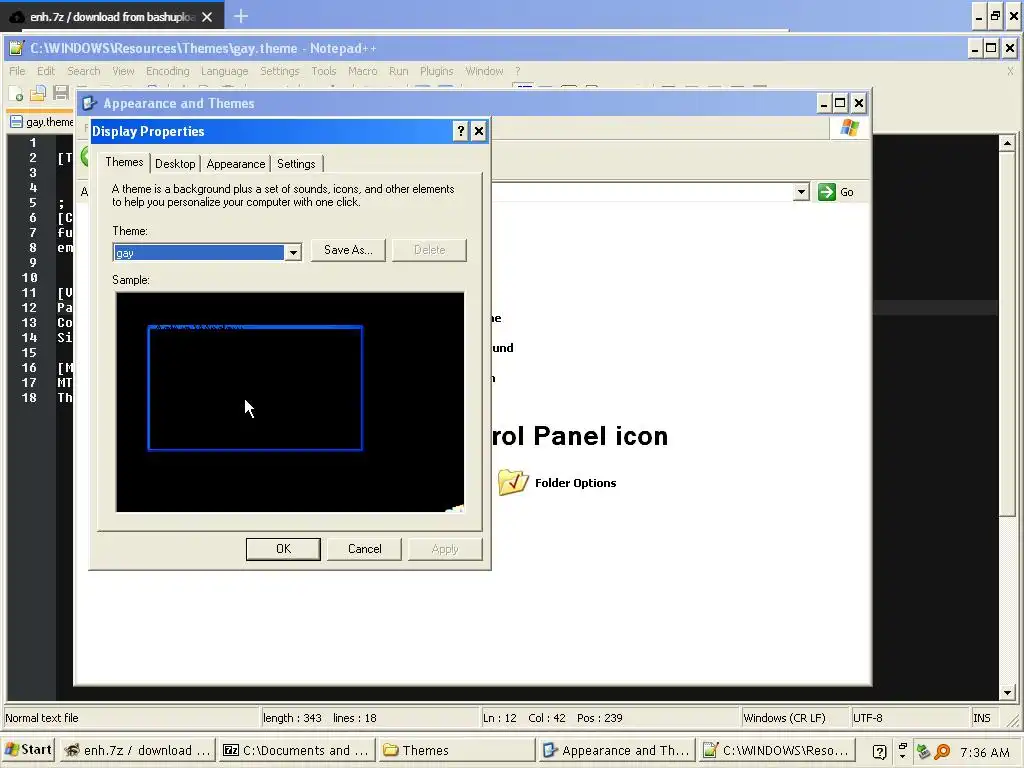The image size is (1024, 768).
Task: Switch to enh.7z download taskbar button
Action: (x=138, y=750)
